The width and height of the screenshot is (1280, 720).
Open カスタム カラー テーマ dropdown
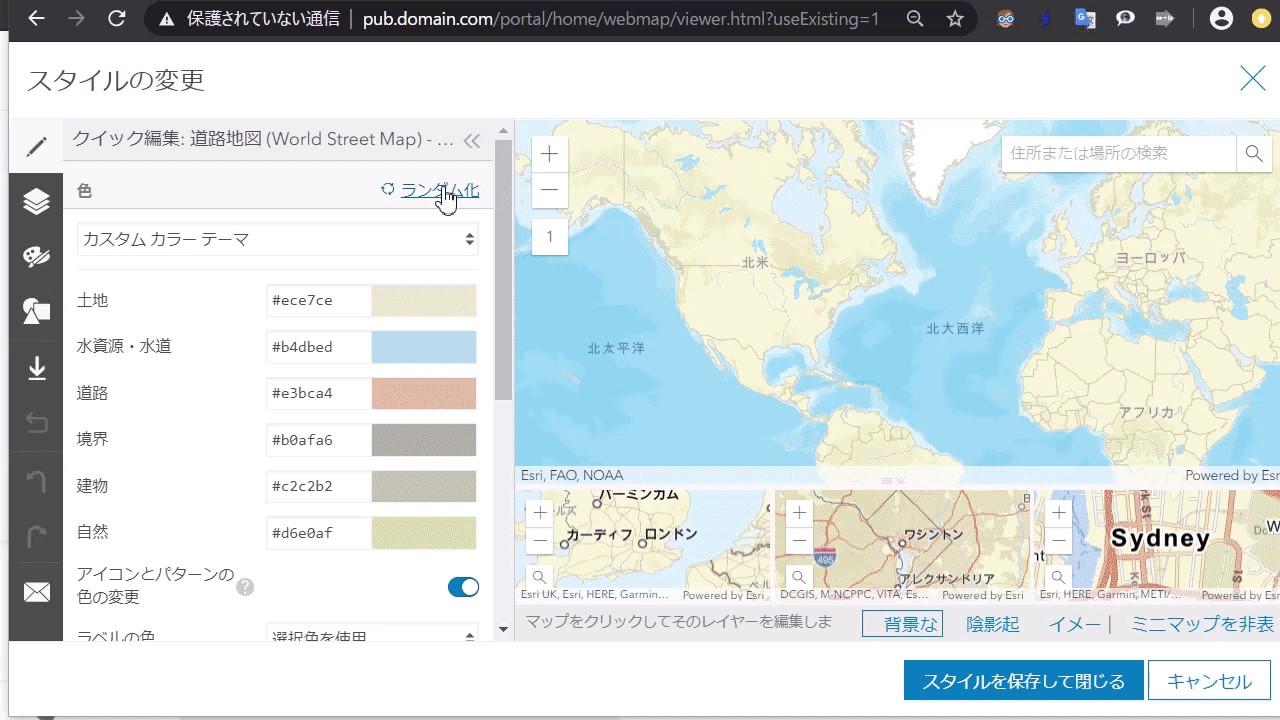(x=277, y=239)
